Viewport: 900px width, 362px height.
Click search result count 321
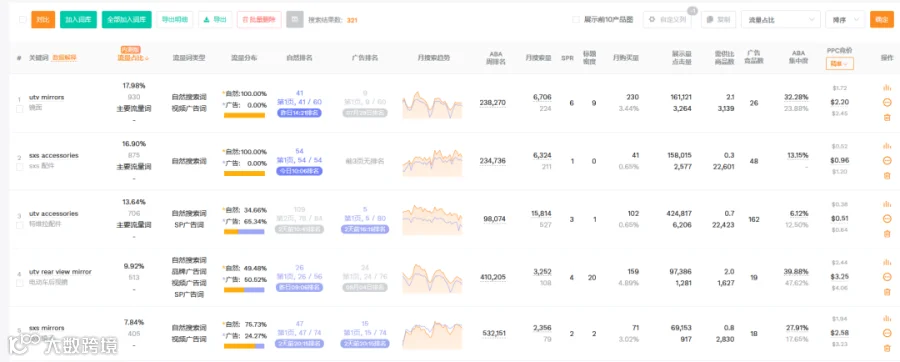coord(352,20)
